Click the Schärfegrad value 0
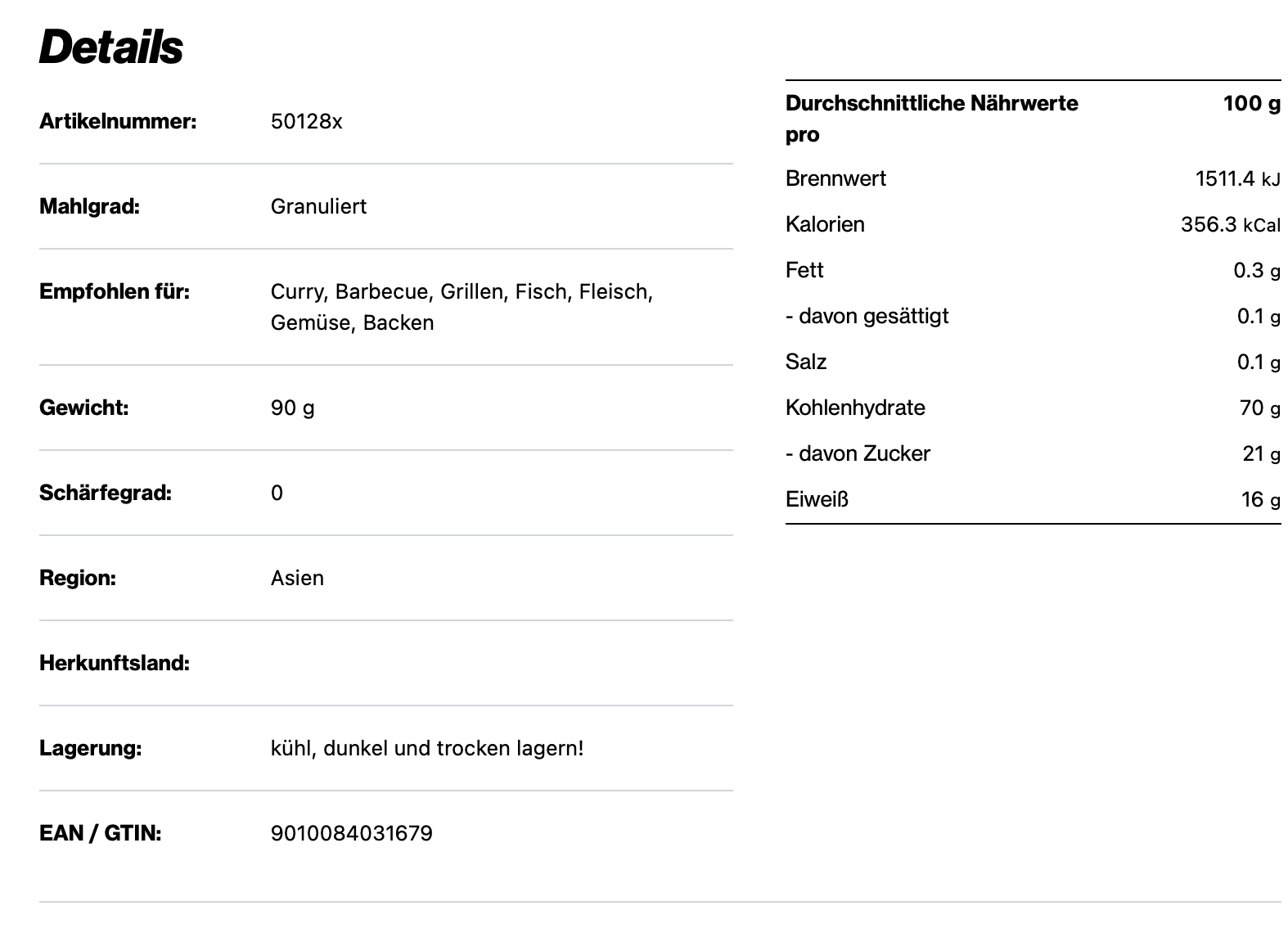The image size is (1288, 933). point(277,494)
